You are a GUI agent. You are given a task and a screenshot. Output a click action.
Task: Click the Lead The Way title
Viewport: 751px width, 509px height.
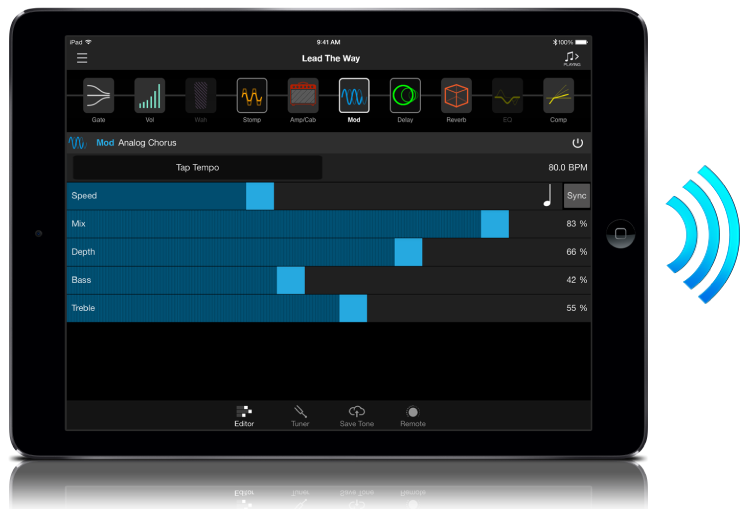point(331,58)
